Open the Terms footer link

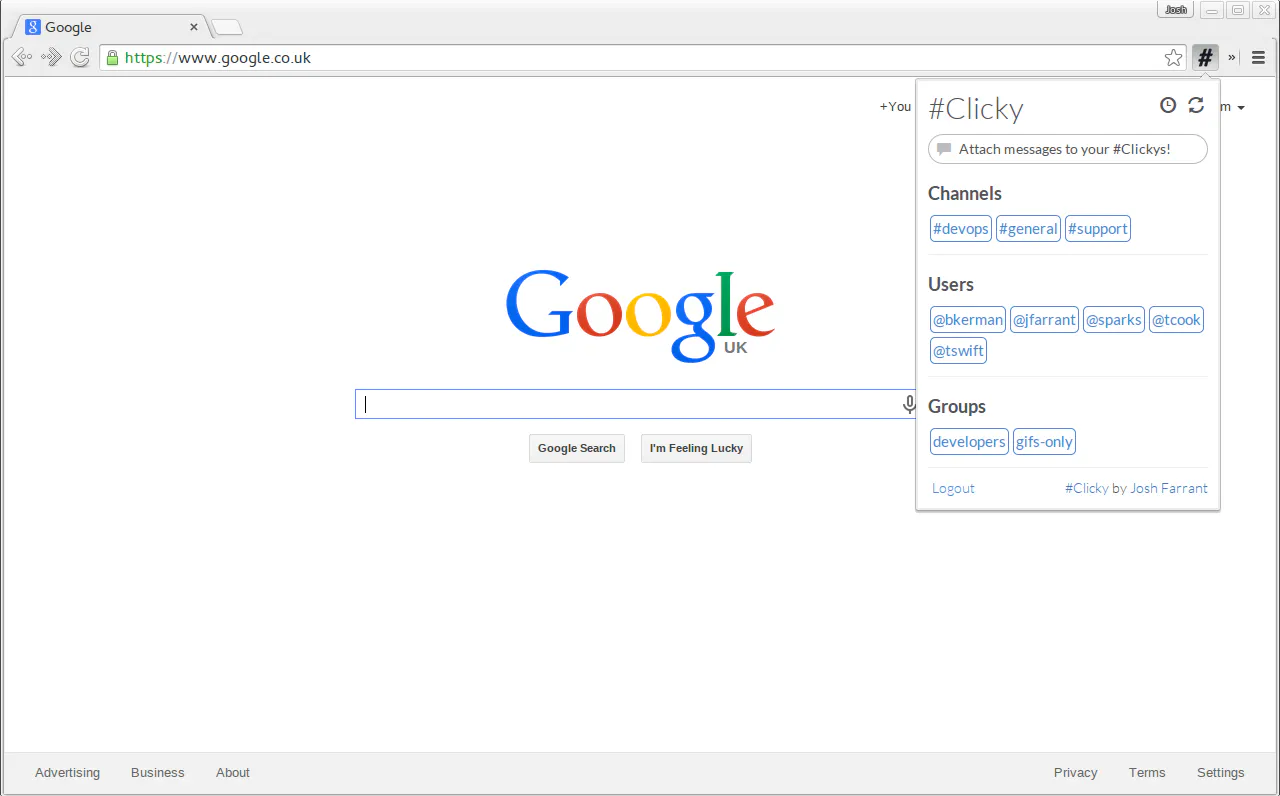click(x=1147, y=773)
